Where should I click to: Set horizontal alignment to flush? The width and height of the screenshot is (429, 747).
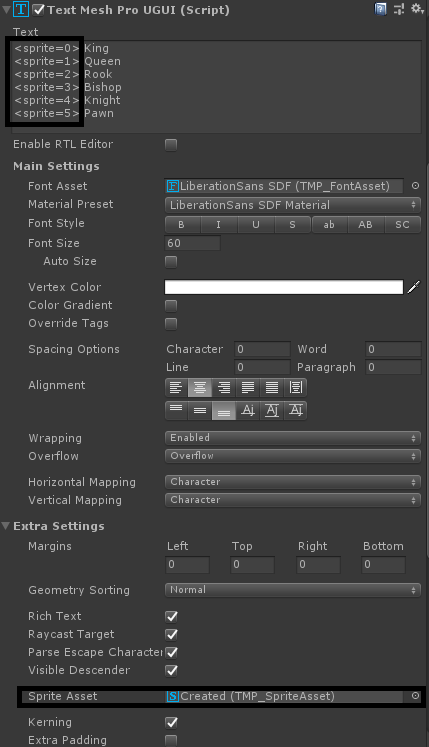click(x=272, y=388)
